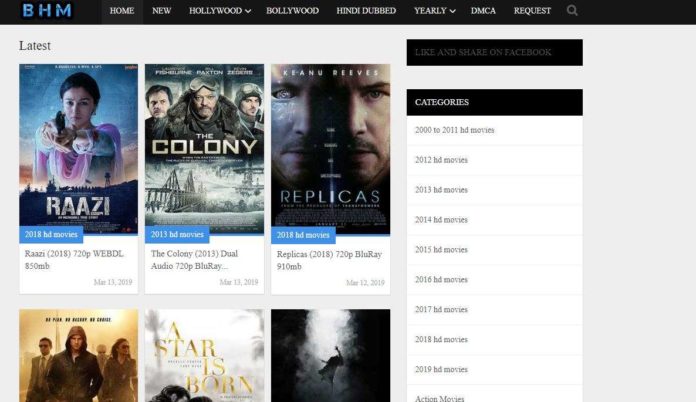This screenshot has height=402, width=696.
Task: Click the Mar 12, 2019 date under Replicas
Action: pos(365,283)
